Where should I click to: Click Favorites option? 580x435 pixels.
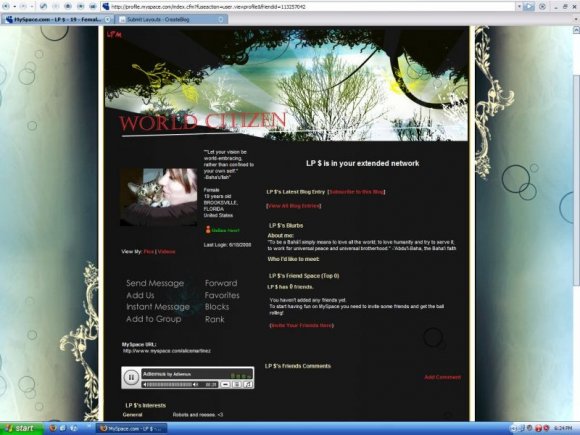tap(222, 295)
